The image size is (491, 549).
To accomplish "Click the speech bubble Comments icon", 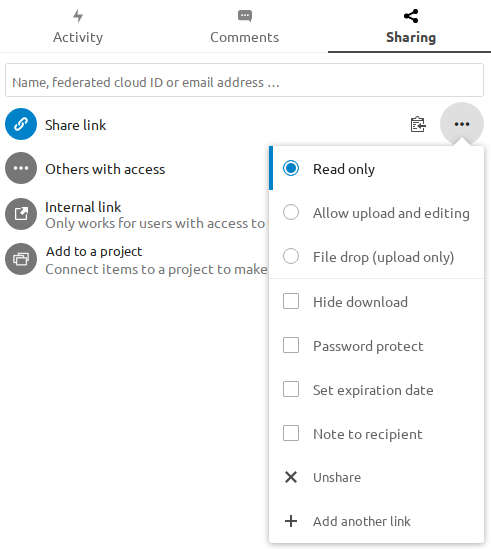I will 245,16.
